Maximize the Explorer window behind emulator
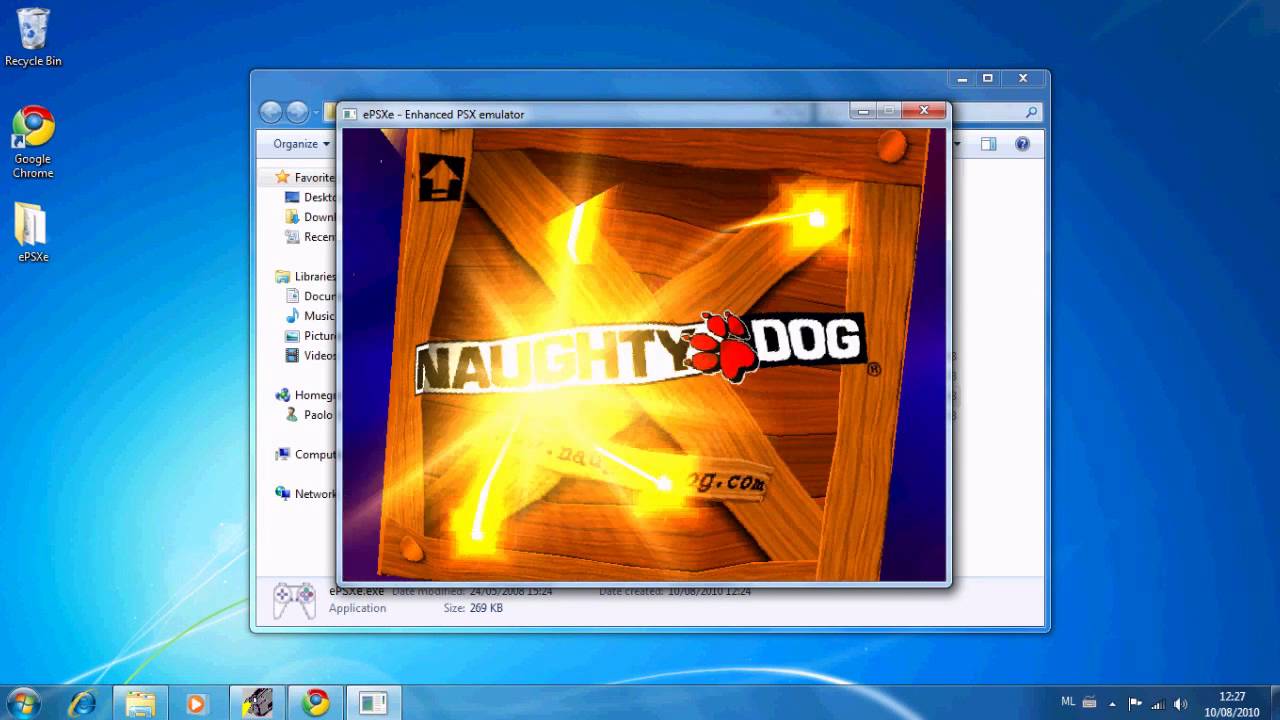The image size is (1280, 720). coord(988,79)
